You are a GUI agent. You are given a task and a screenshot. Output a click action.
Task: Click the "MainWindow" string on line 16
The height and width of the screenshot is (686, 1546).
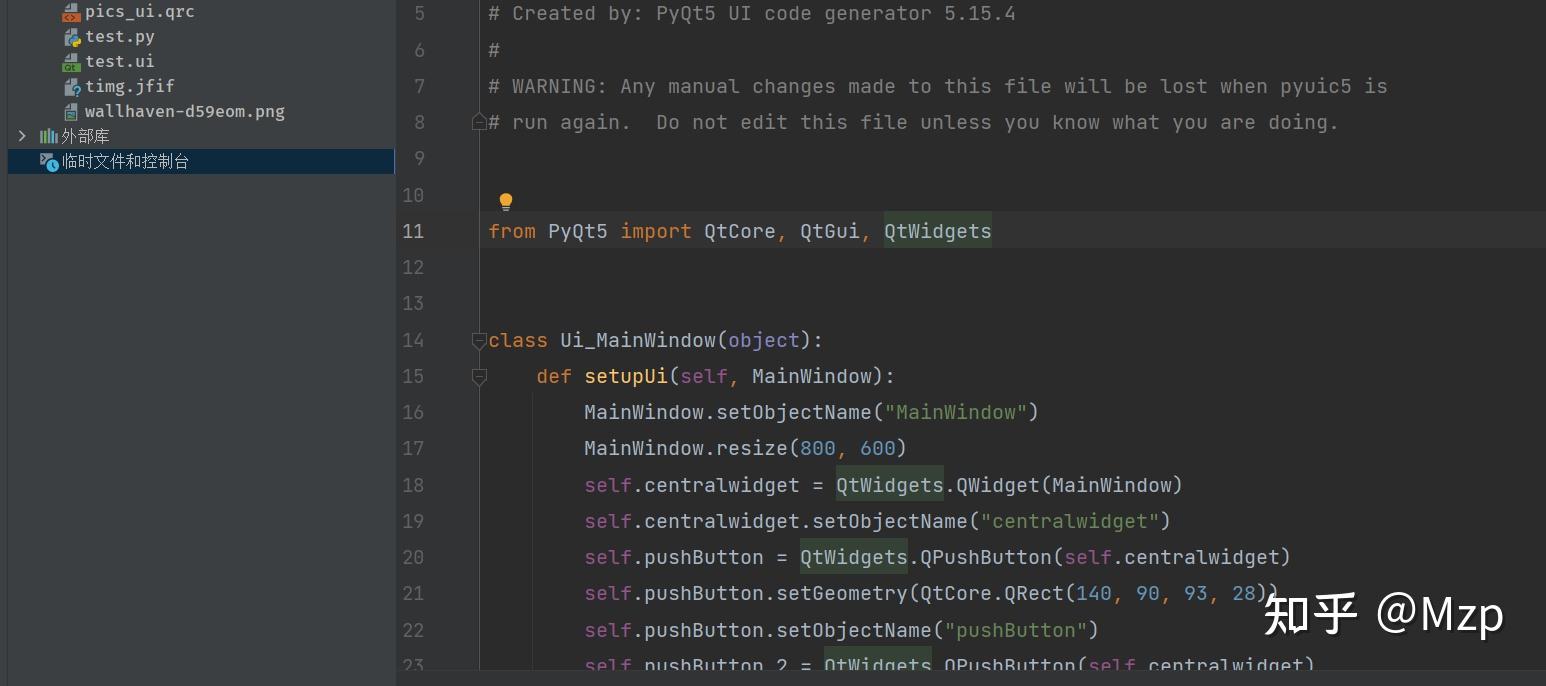[x=956, y=413]
